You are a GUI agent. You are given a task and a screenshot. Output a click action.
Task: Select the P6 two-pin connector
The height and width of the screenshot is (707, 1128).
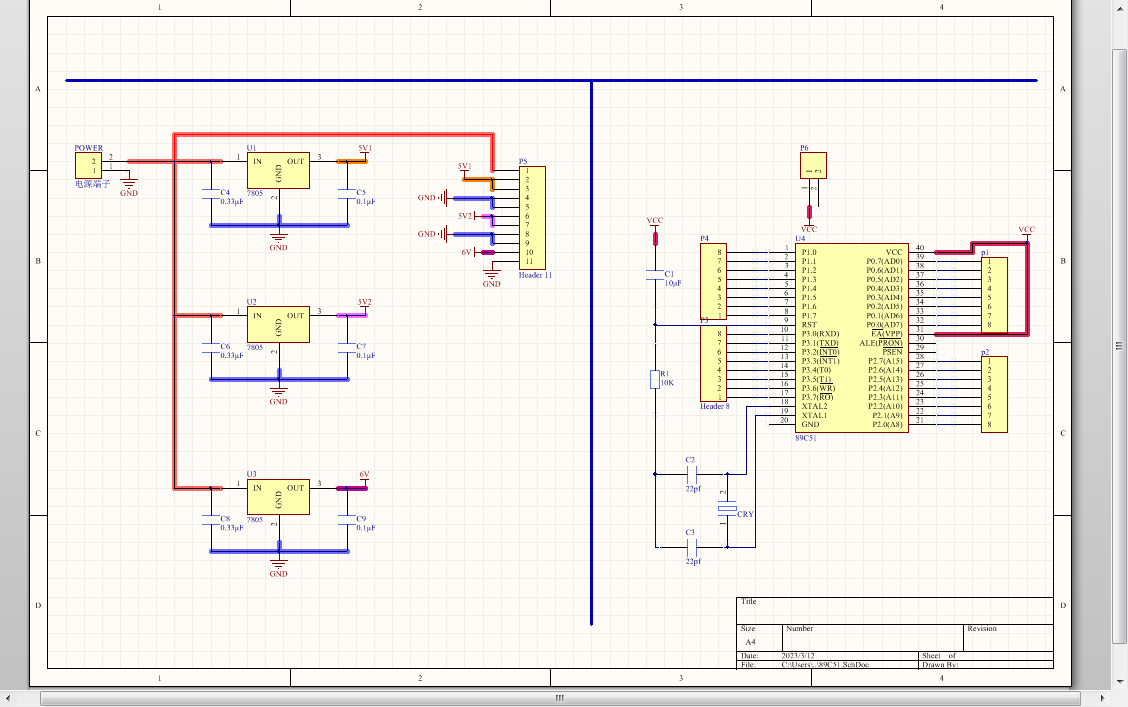click(x=813, y=165)
